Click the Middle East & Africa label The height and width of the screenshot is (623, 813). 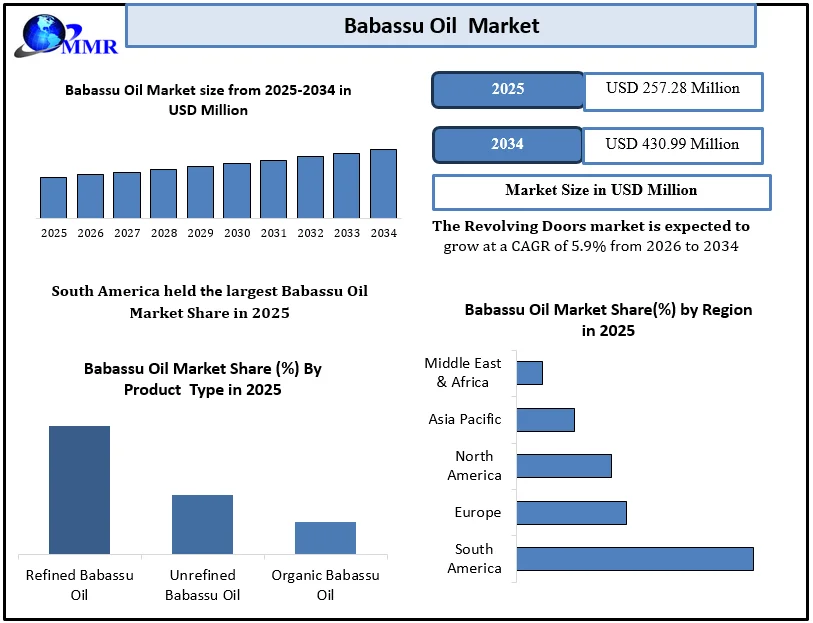click(x=462, y=373)
